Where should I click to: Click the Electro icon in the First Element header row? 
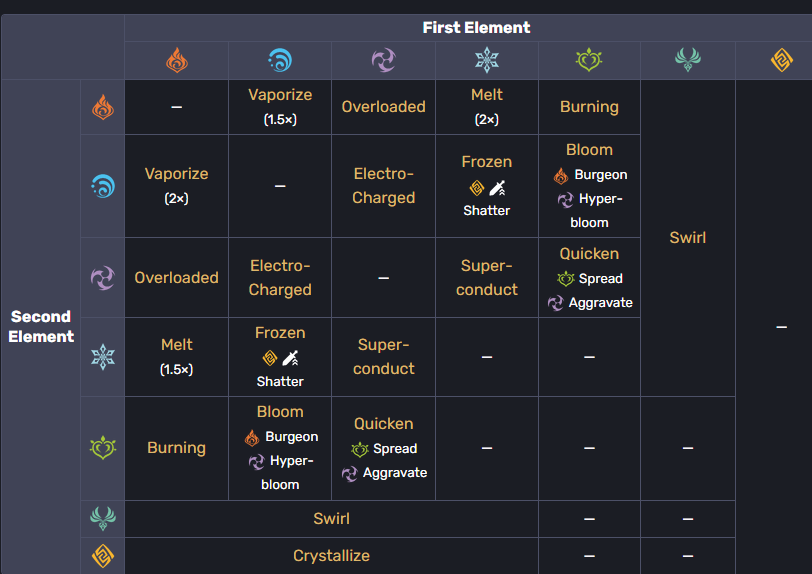[x=383, y=61]
